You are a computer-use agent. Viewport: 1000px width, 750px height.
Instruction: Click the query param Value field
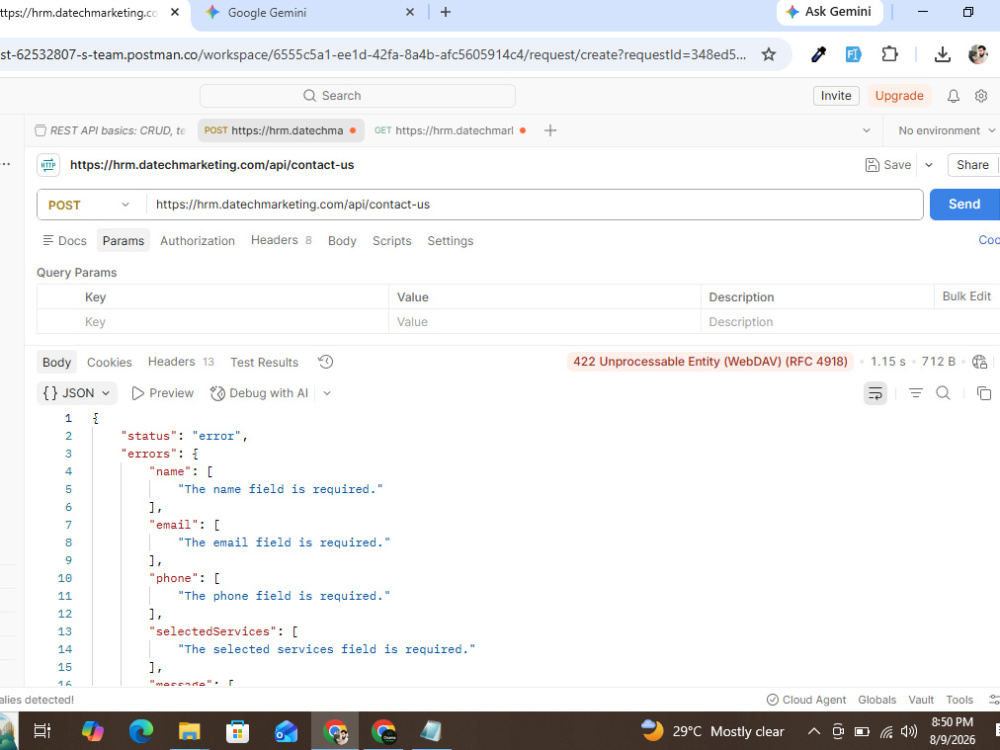point(545,322)
